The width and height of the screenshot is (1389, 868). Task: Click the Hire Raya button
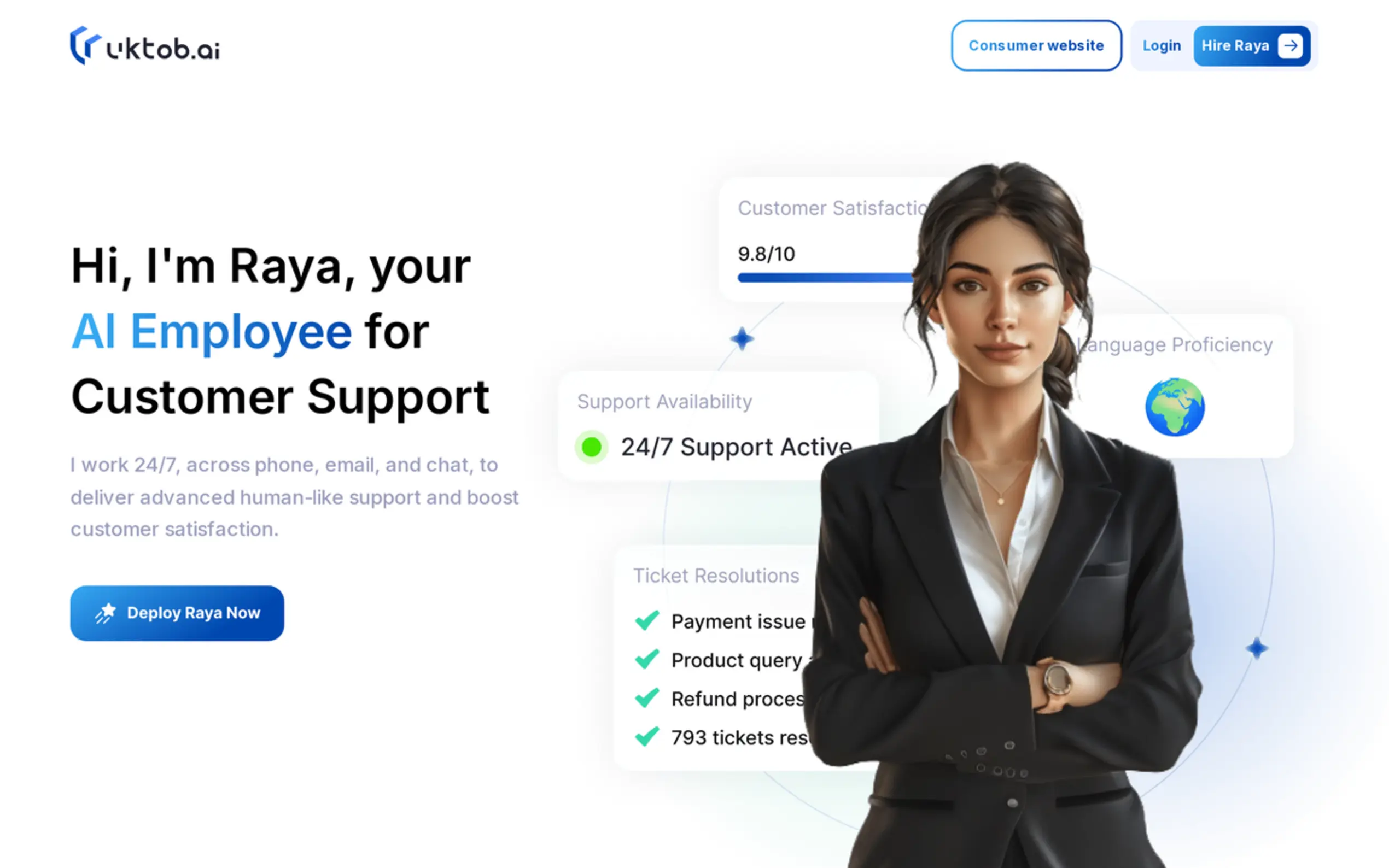(1252, 46)
